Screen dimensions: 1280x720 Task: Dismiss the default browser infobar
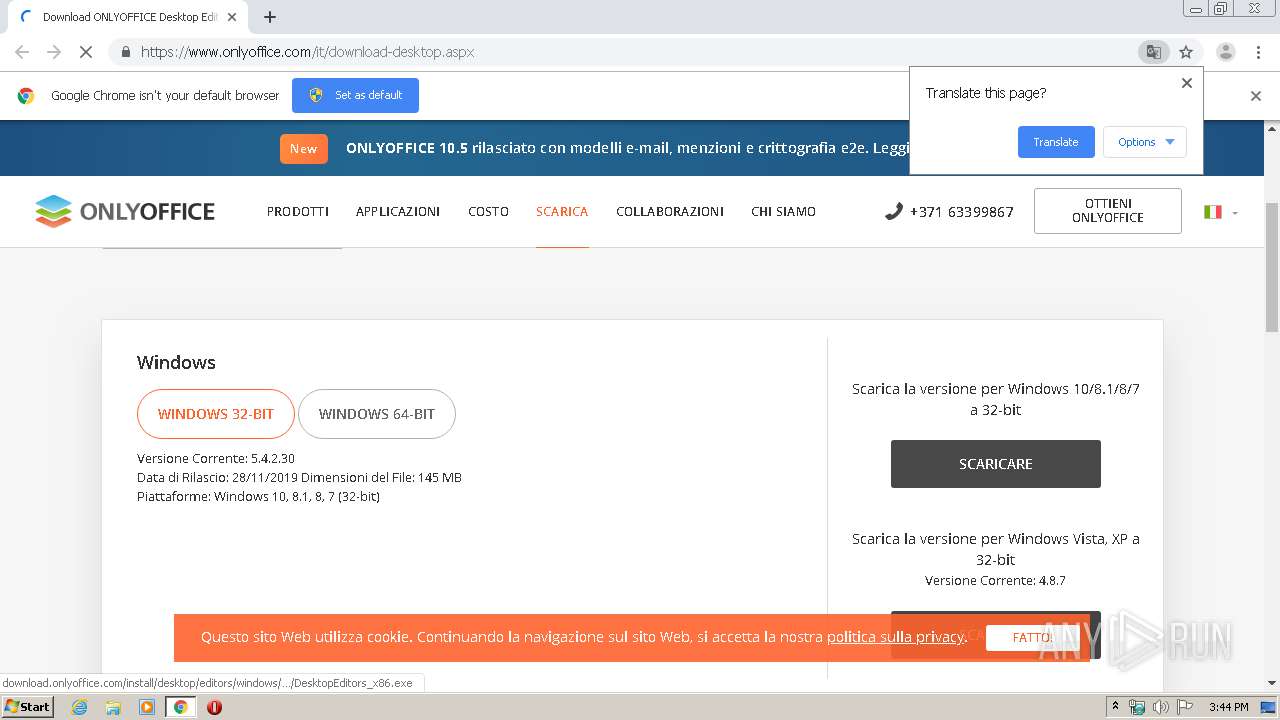(1256, 96)
